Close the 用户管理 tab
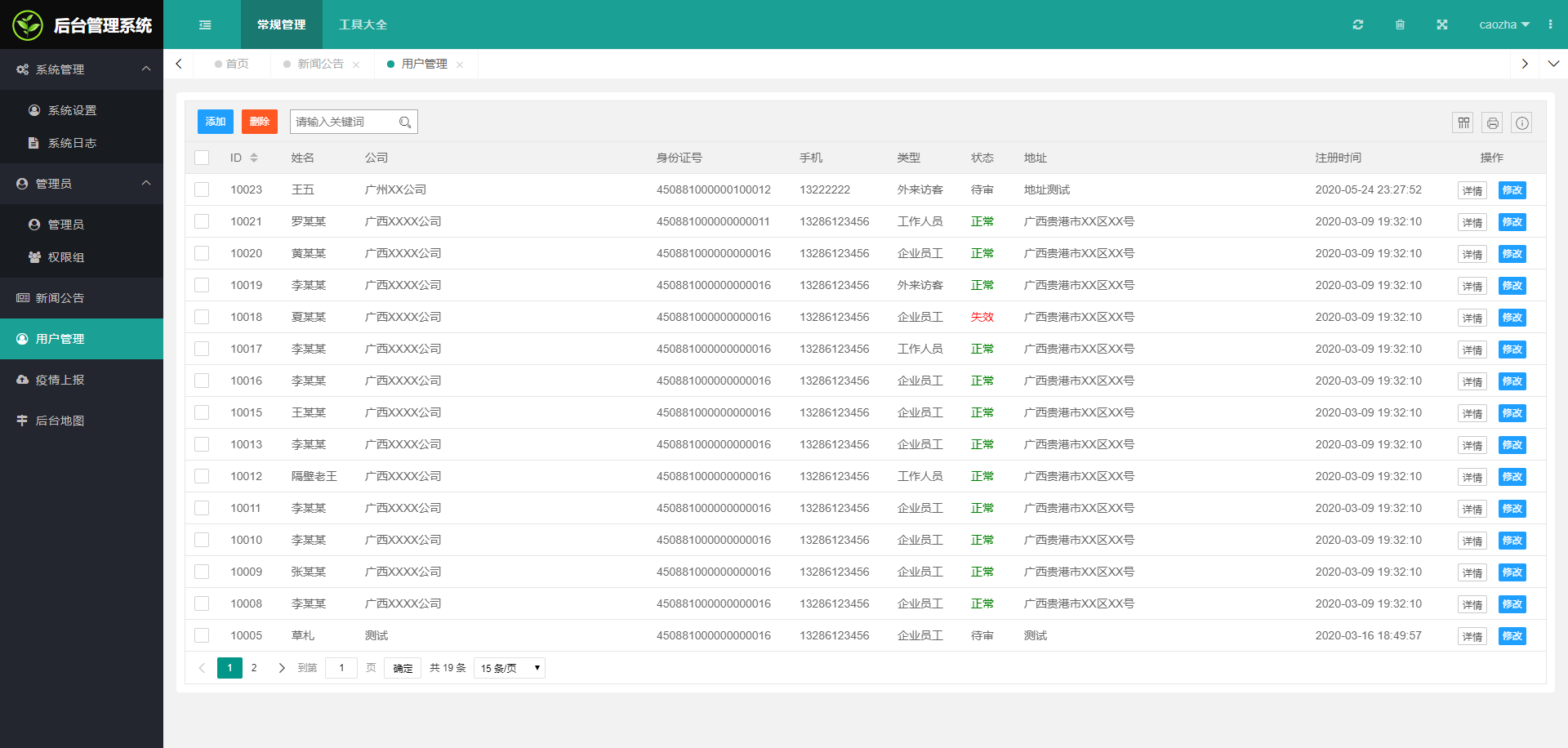The height and width of the screenshot is (748, 1568). click(x=460, y=65)
